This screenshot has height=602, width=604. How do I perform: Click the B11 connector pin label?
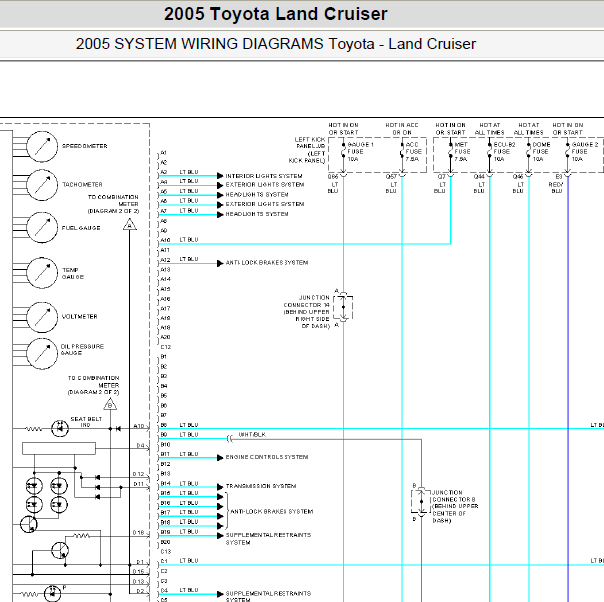[165, 454]
